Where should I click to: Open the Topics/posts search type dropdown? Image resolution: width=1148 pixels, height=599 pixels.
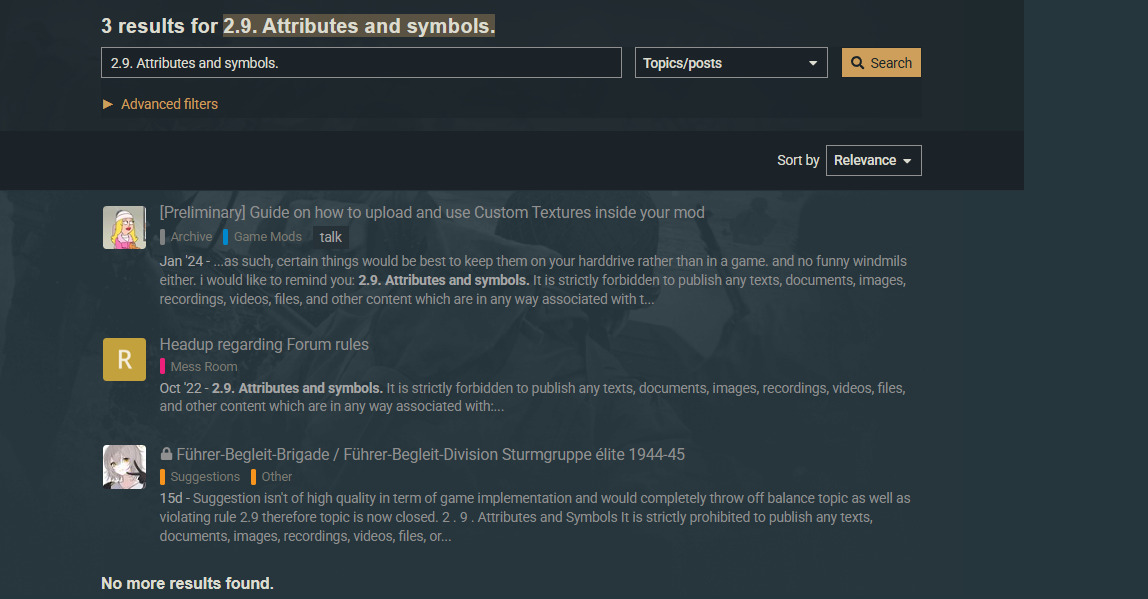(731, 63)
